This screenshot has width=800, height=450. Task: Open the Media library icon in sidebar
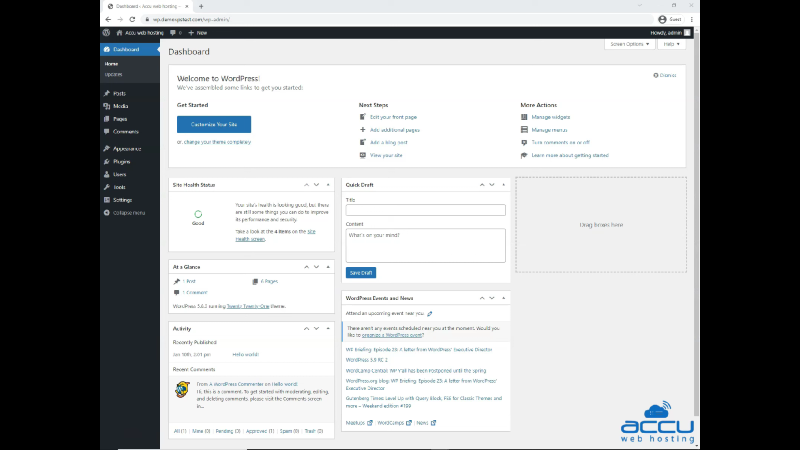coord(107,106)
